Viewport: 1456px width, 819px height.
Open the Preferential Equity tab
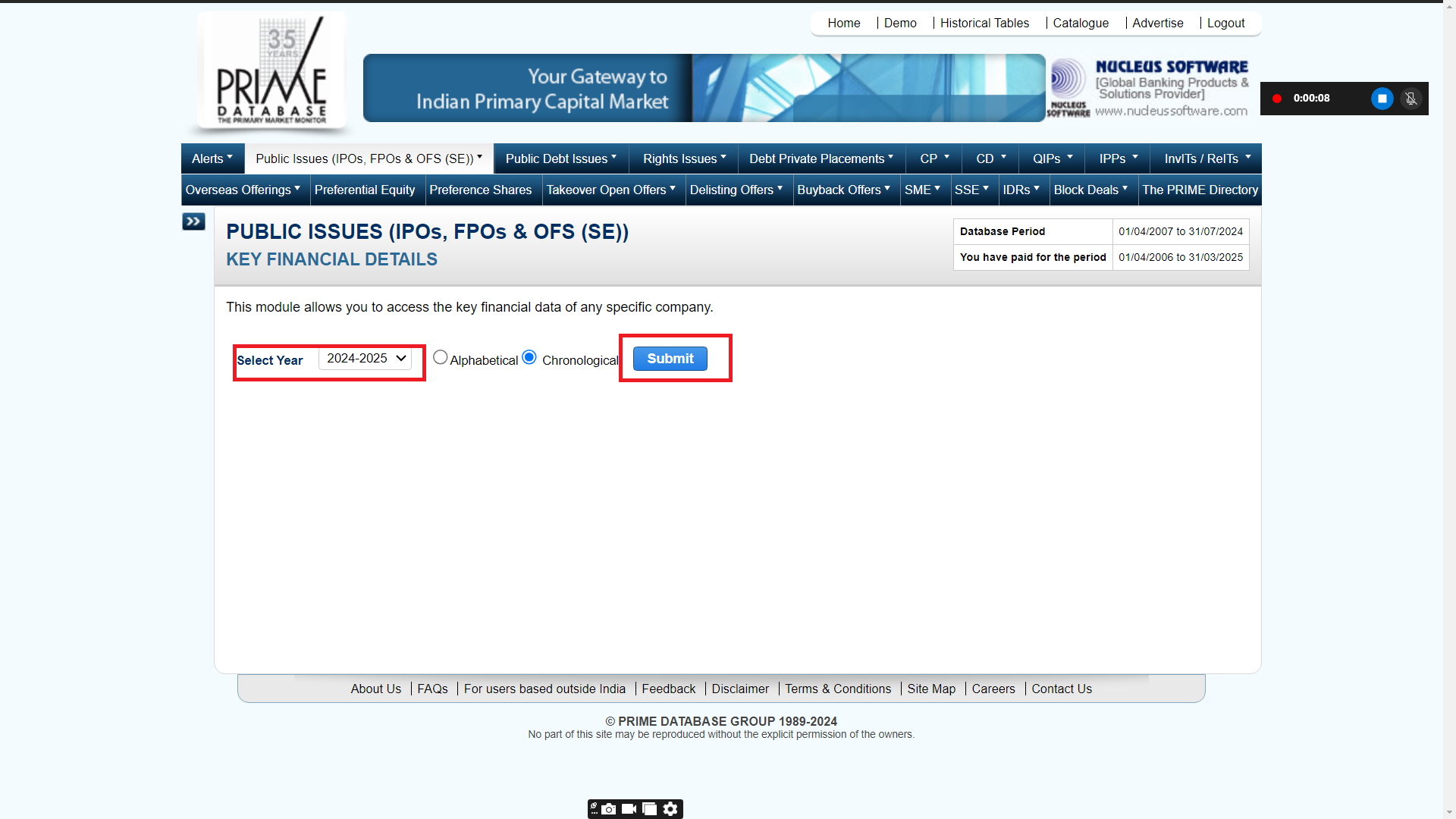click(x=365, y=190)
